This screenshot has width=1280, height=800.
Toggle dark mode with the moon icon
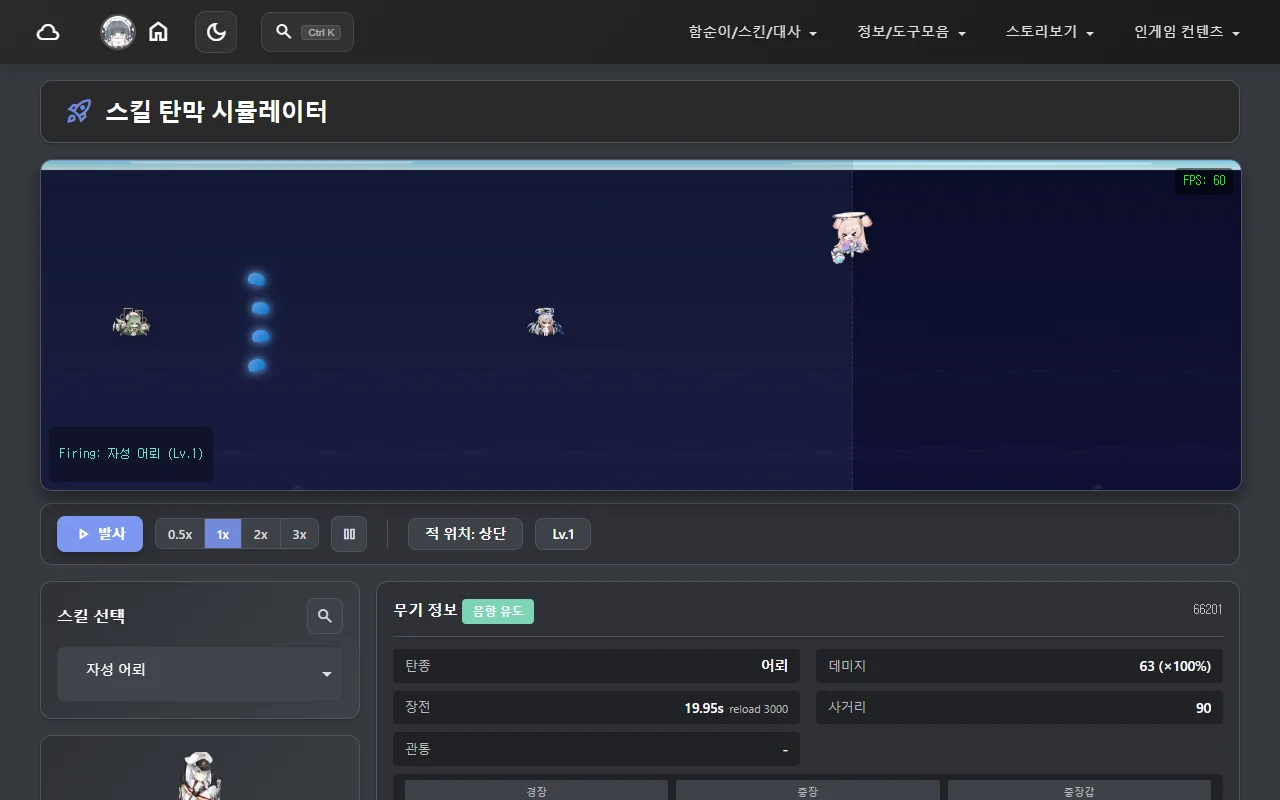click(216, 32)
